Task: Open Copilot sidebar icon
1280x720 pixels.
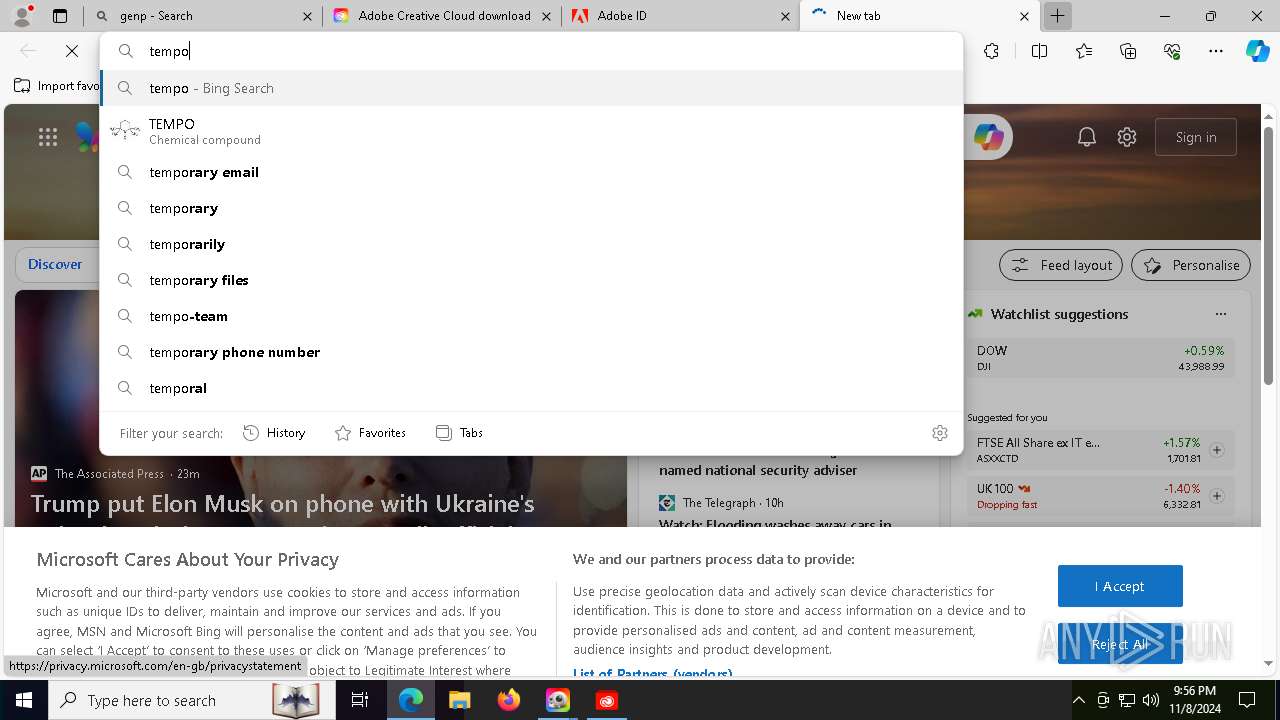Action: [1257, 51]
